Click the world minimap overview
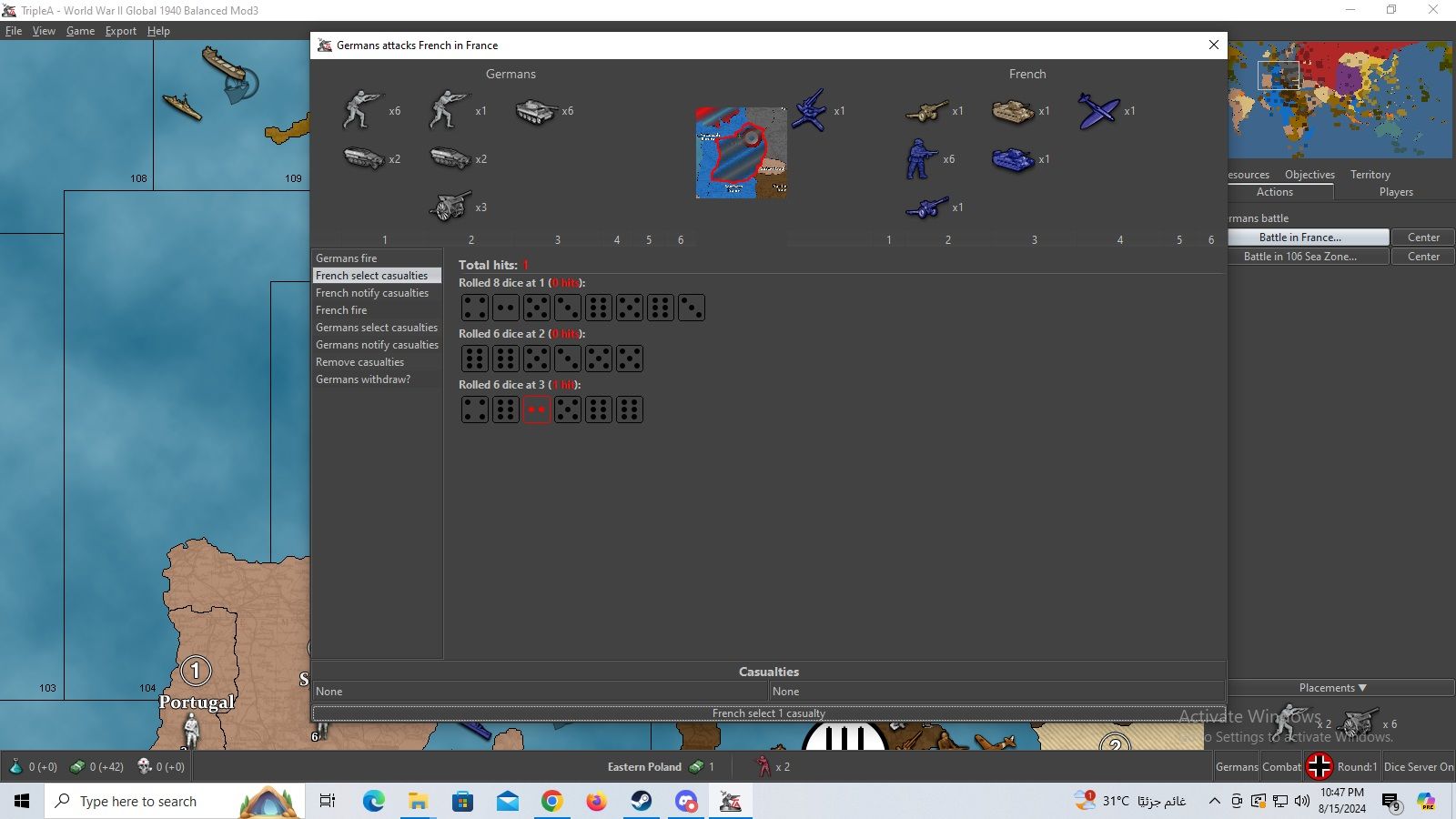Screen dimensions: 1456x819 click(x=1340, y=100)
